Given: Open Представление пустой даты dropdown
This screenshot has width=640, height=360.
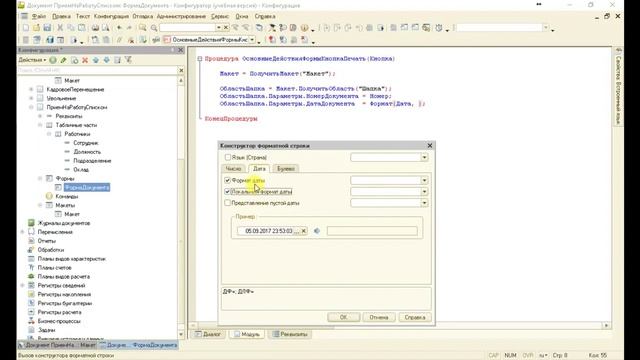Looking at the screenshot, I should click(424, 203).
